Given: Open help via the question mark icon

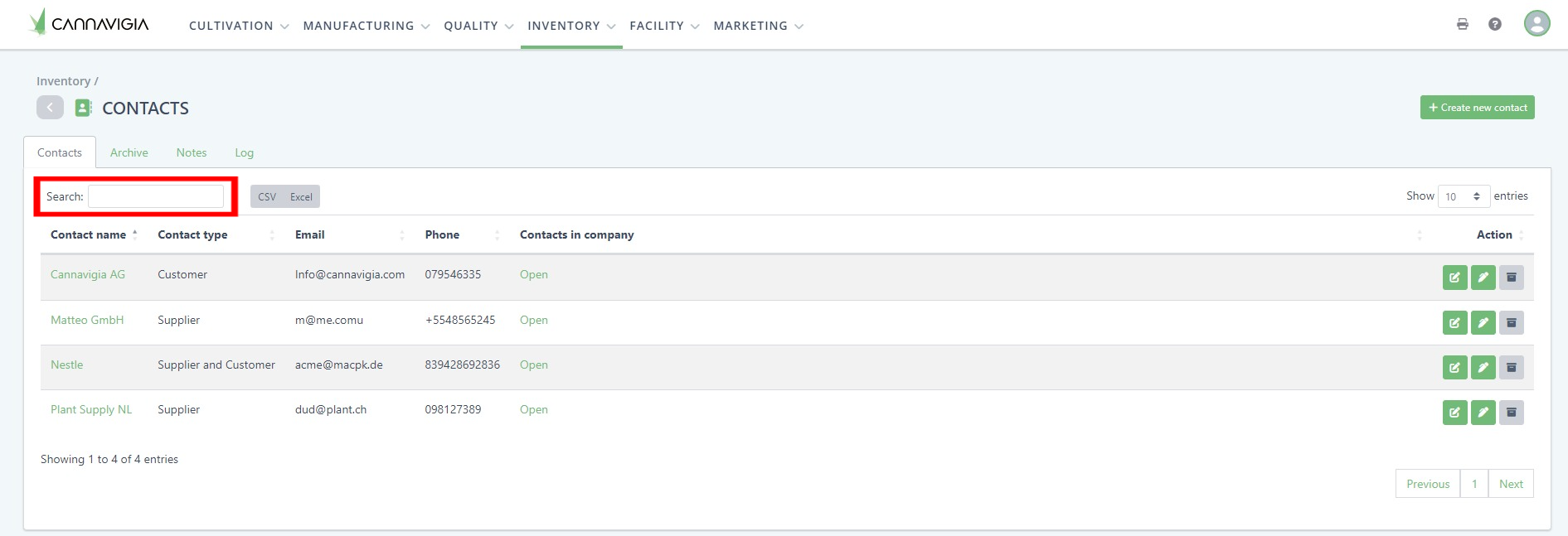Looking at the screenshot, I should click(x=1494, y=24).
